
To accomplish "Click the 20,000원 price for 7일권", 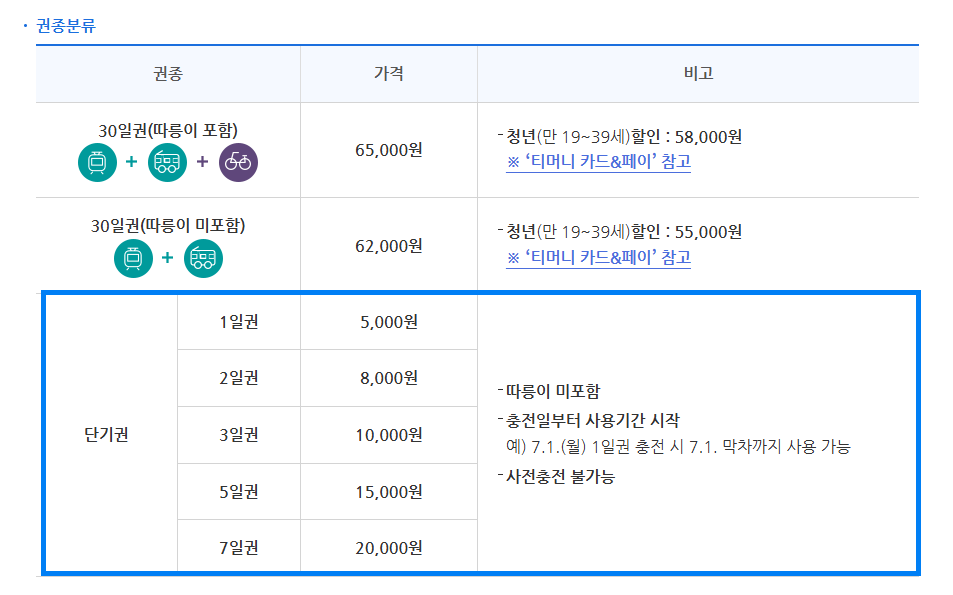I will point(388,548).
